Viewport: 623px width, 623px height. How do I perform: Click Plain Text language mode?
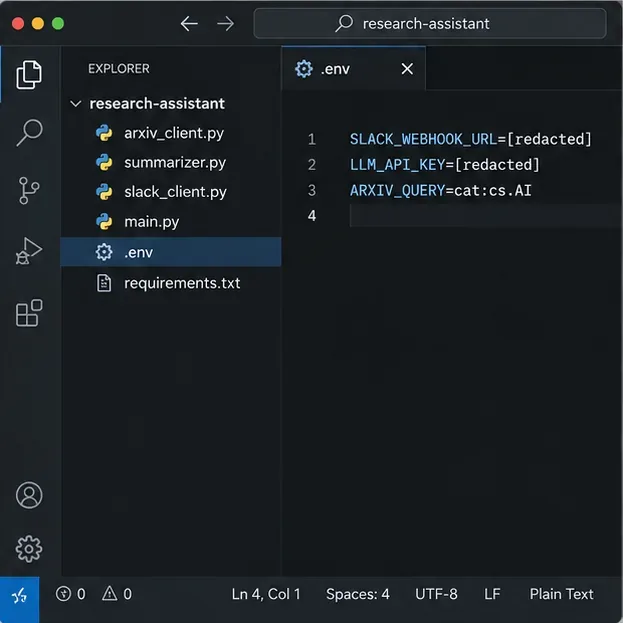[561, 594]
